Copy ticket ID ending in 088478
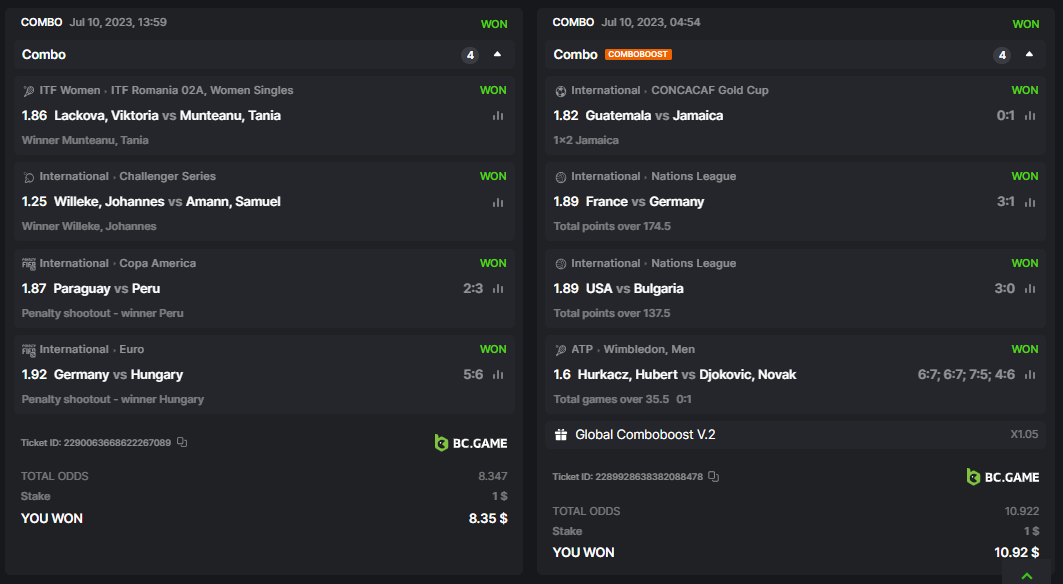This screenshot has height=584, width=1063. pyautogui.click(x=714, y=477)
